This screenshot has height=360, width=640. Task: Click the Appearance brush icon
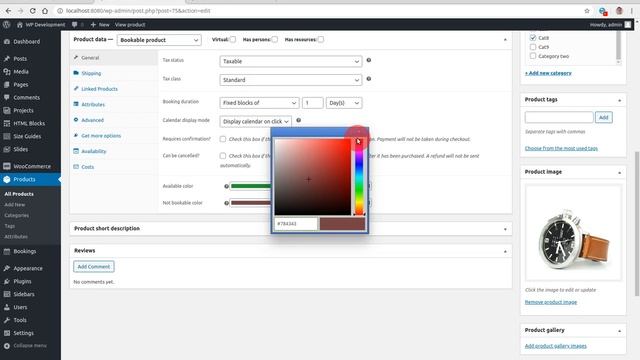(7, 269)
